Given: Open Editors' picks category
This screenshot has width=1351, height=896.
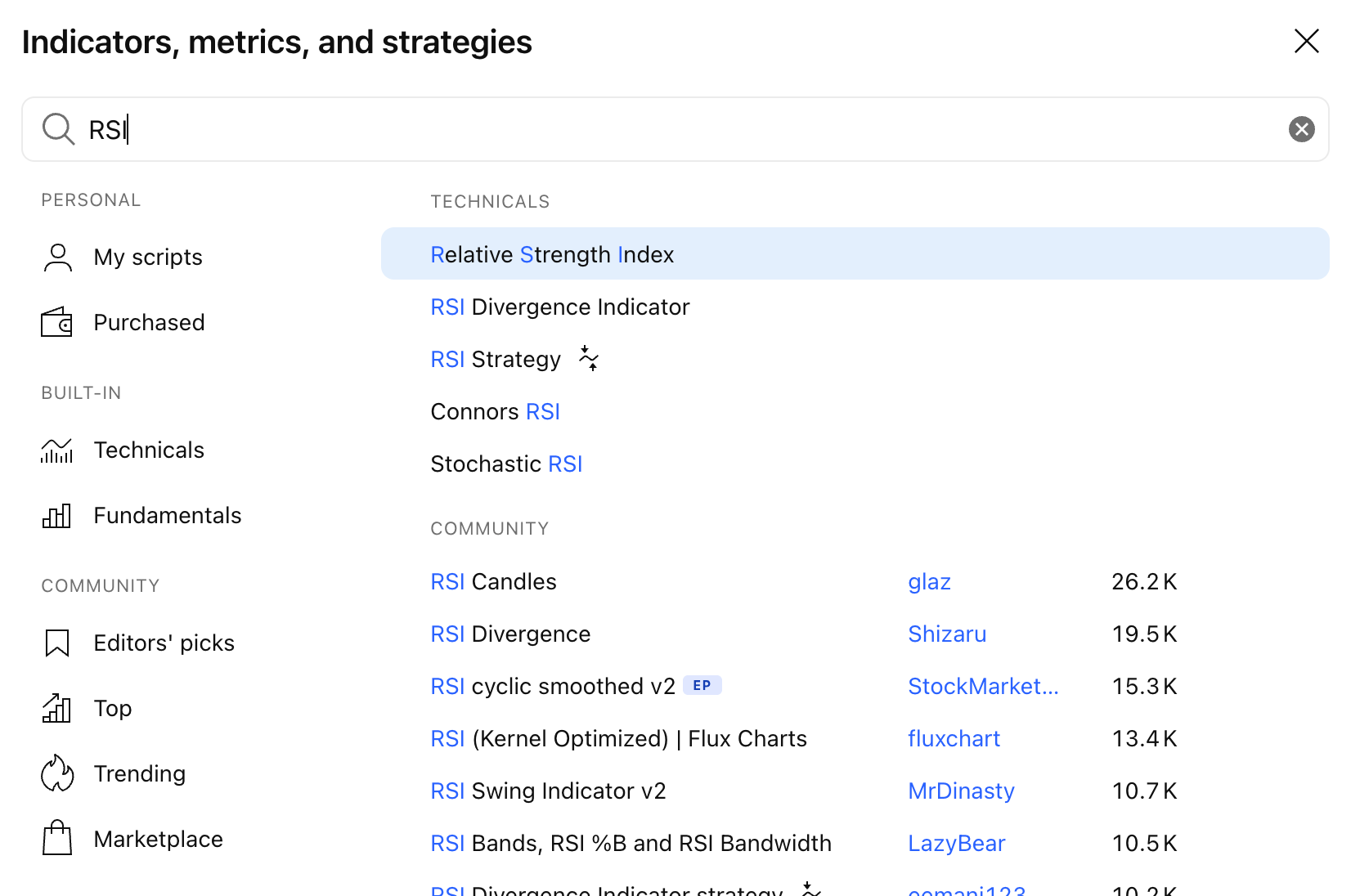Looking at the screenshot, I should tap(164, 643).
